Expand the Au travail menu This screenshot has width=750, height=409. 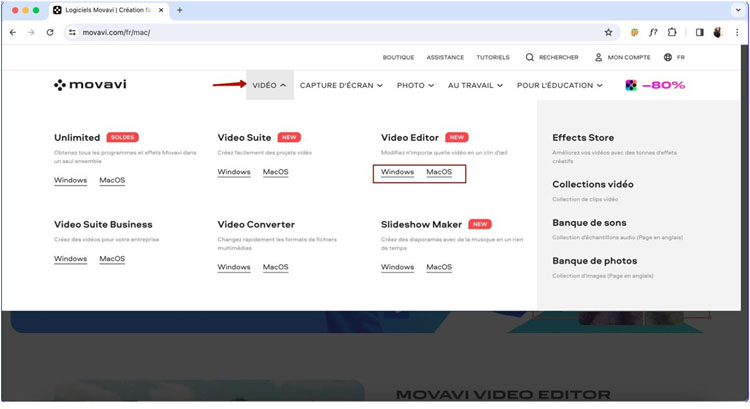click(x=475, y=85)
